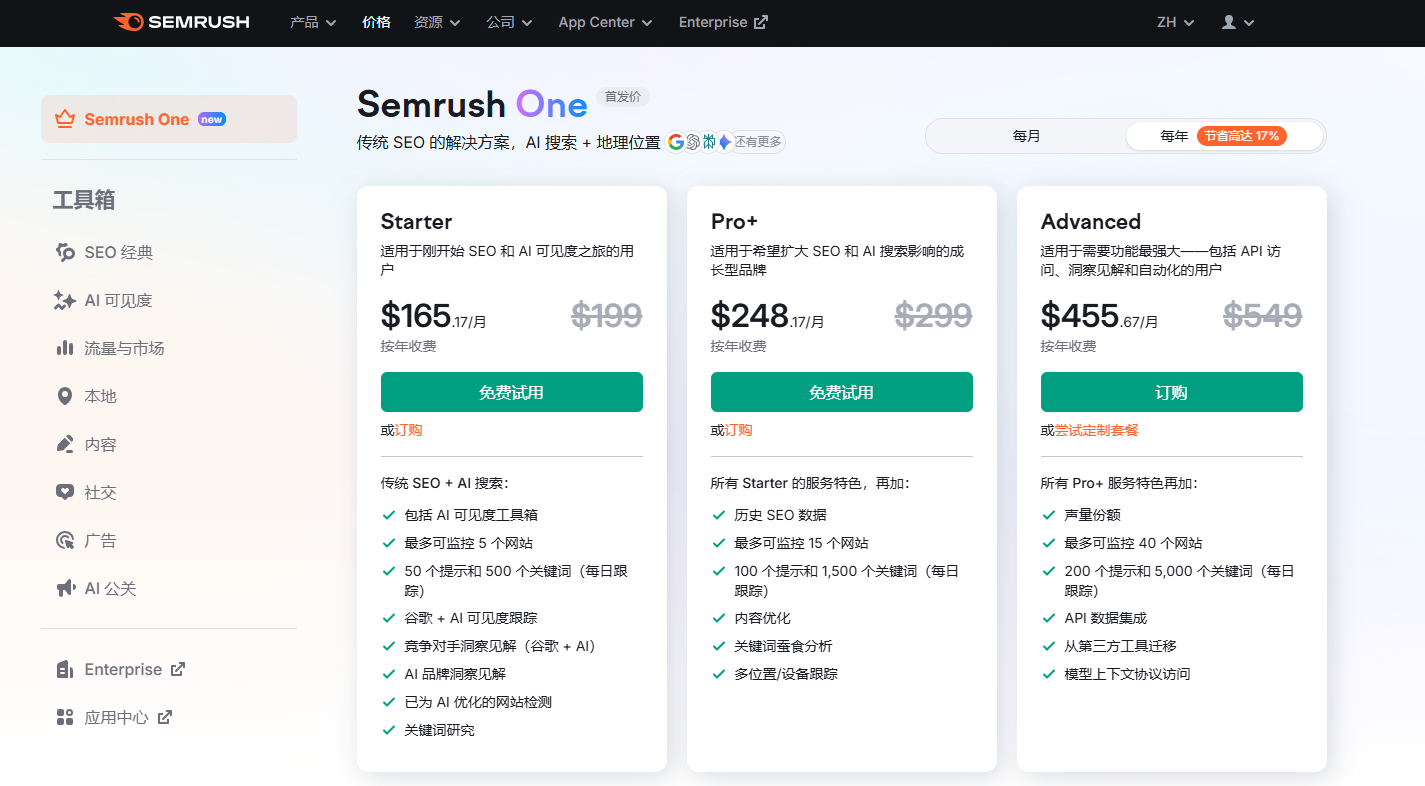Expand the ZH language selector
Image resolution: width=1425 pixels, height=786 pixels.
click(1173, 22)
